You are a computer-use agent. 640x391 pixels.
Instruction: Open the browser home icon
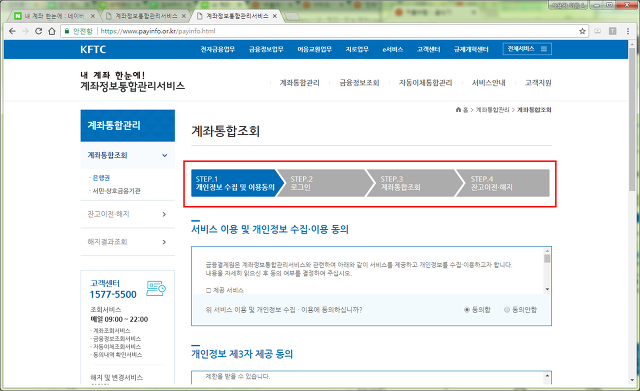click(x=51, y=31)
